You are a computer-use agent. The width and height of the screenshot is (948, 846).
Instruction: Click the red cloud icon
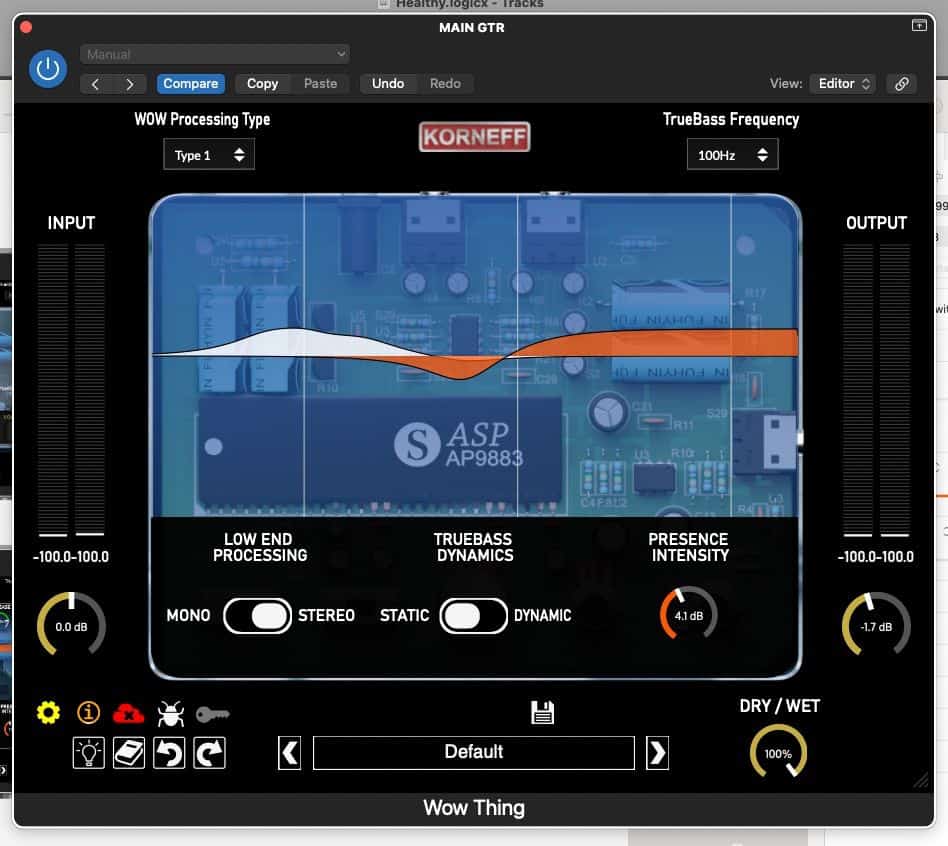pos(128,714)
